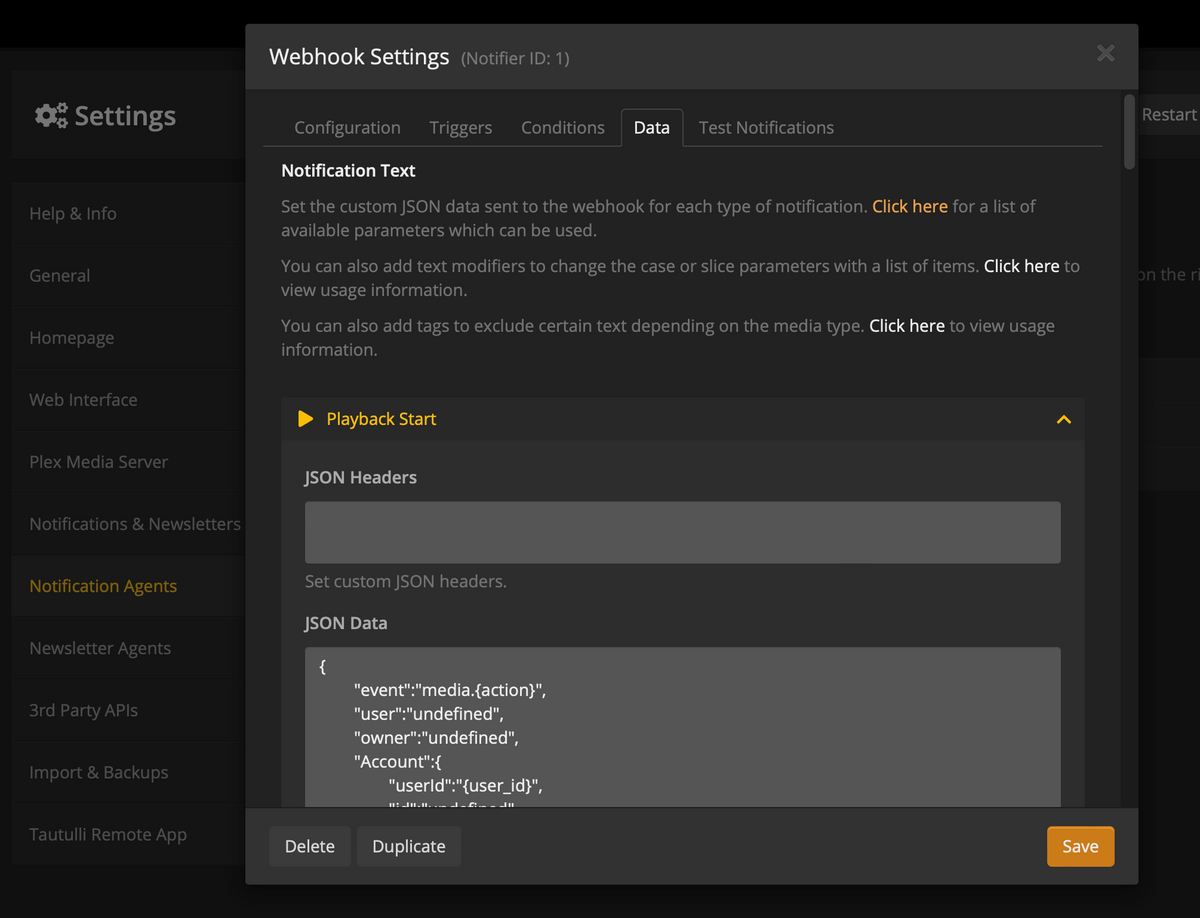Click the JSON Headers input field
The image size is (1200, 918).
(682, 532)
